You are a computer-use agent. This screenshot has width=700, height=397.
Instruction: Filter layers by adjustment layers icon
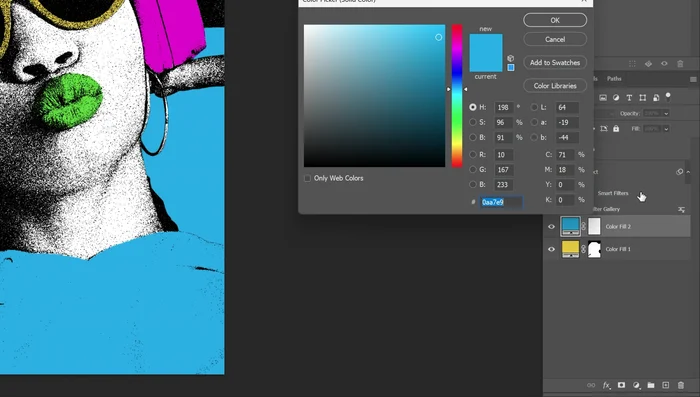616,97
